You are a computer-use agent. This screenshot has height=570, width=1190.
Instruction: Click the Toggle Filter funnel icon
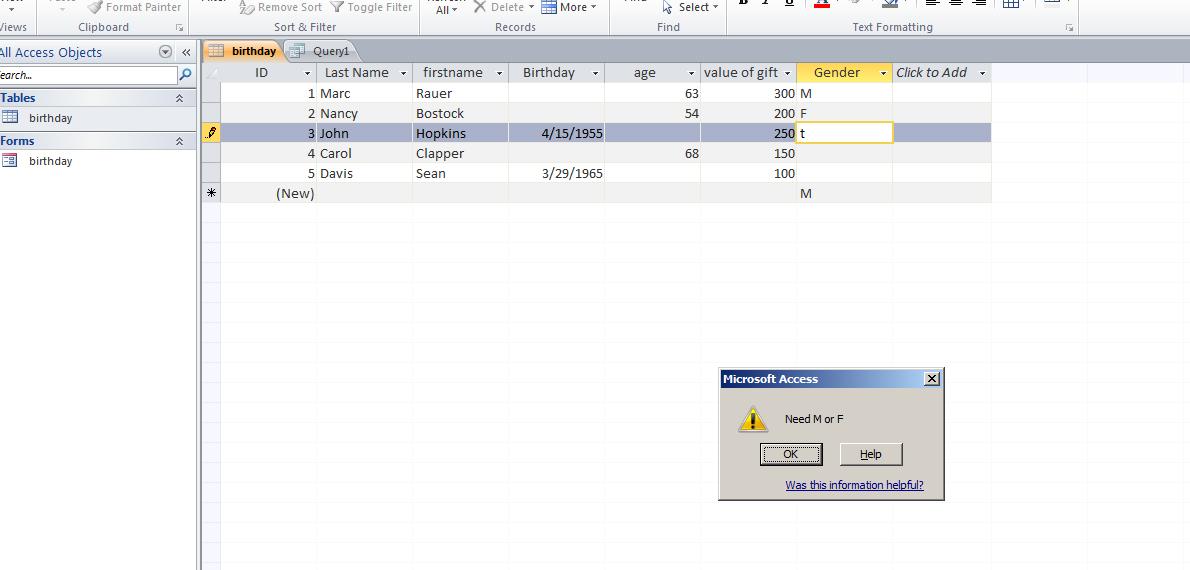coord(337,7)
